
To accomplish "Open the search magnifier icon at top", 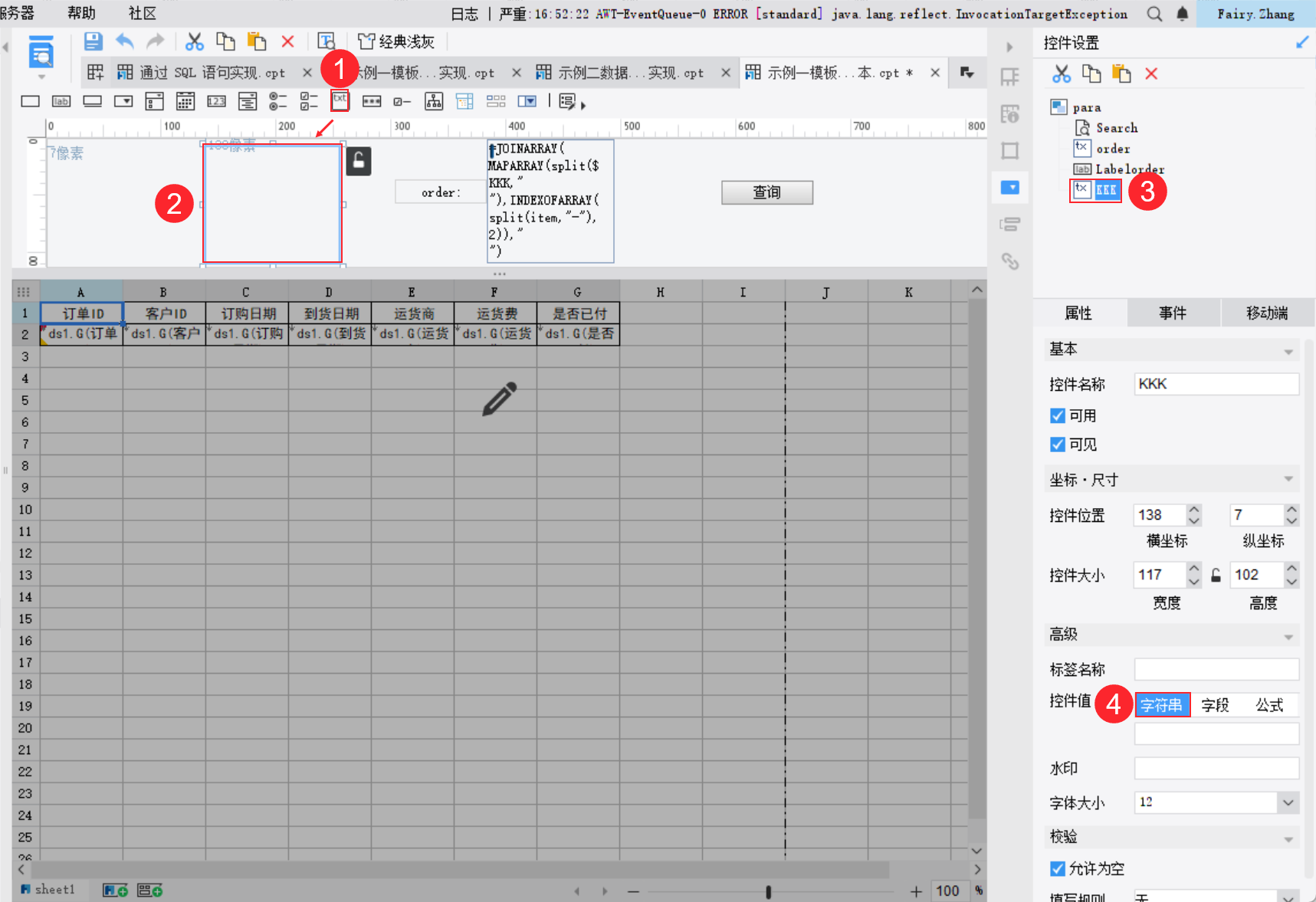I will [x=1154, y=14].
